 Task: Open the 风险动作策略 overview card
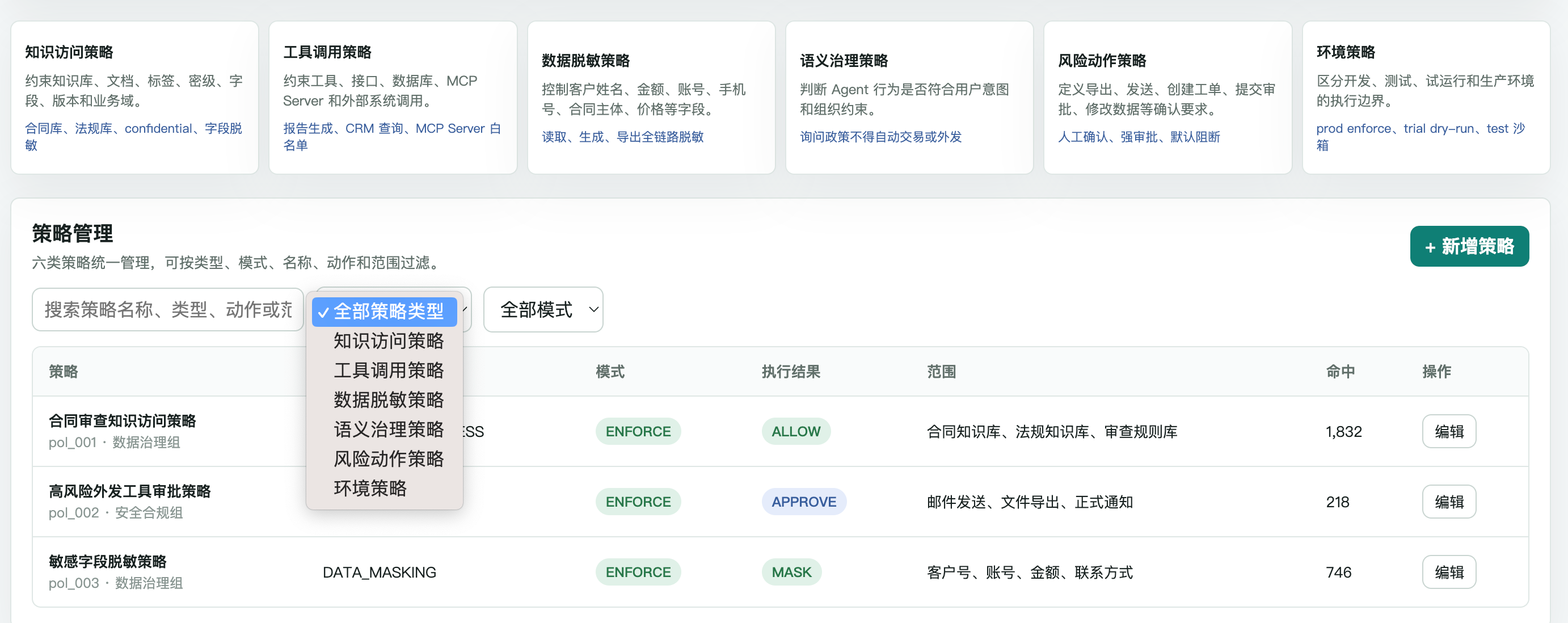click(x=1167, y=98)
